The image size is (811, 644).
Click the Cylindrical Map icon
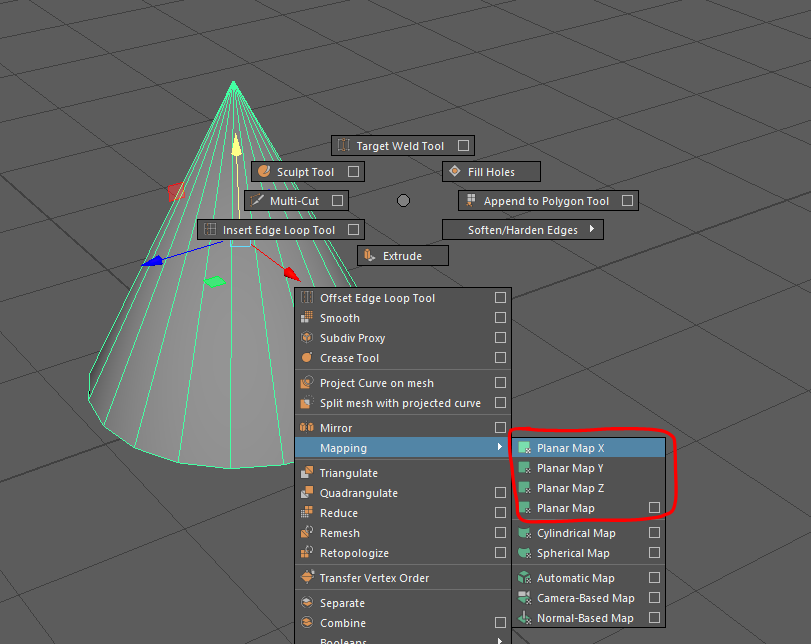pyautogui.click(x=524, y=532)
